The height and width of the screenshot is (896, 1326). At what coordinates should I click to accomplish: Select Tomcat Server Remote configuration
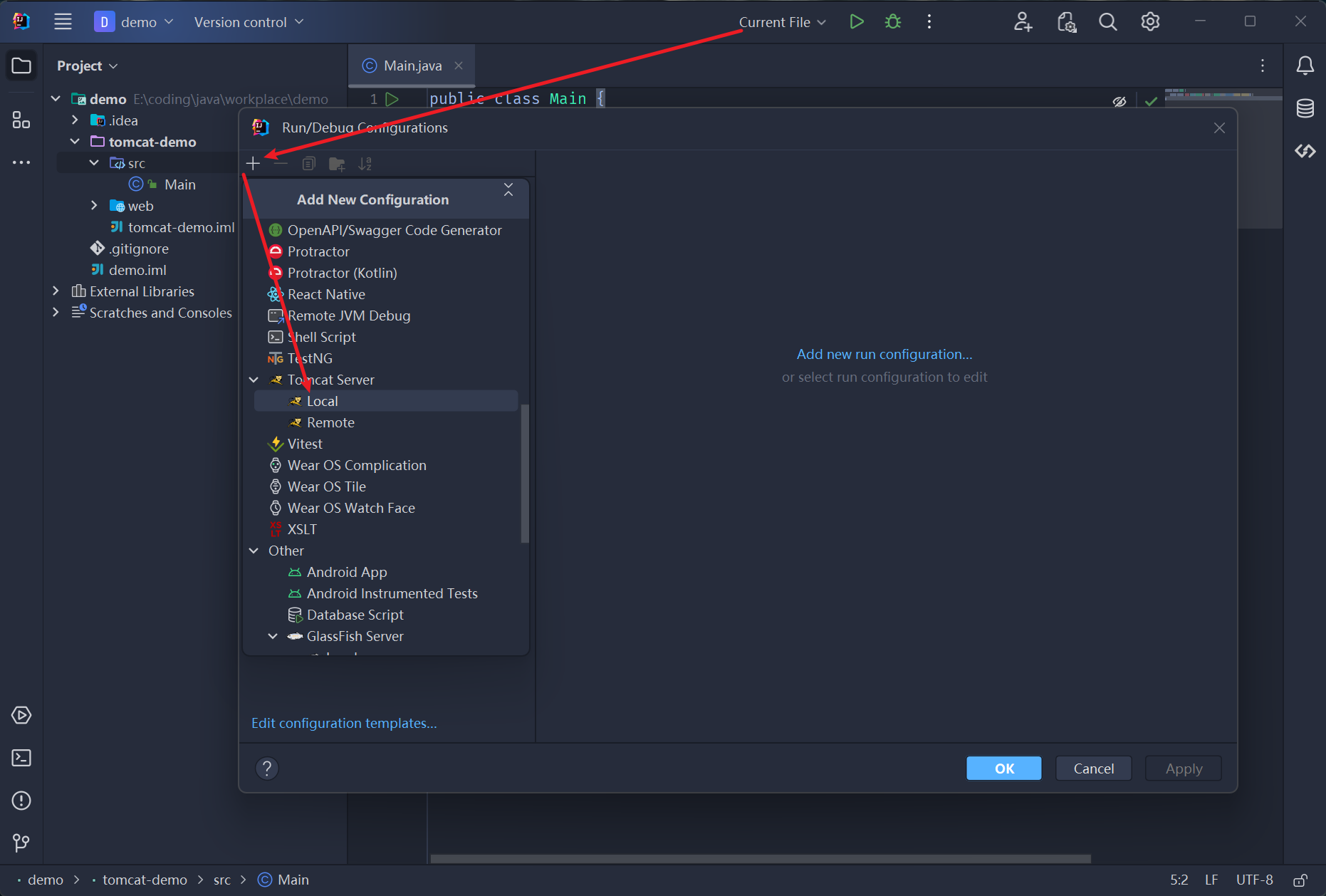point(386,422)
